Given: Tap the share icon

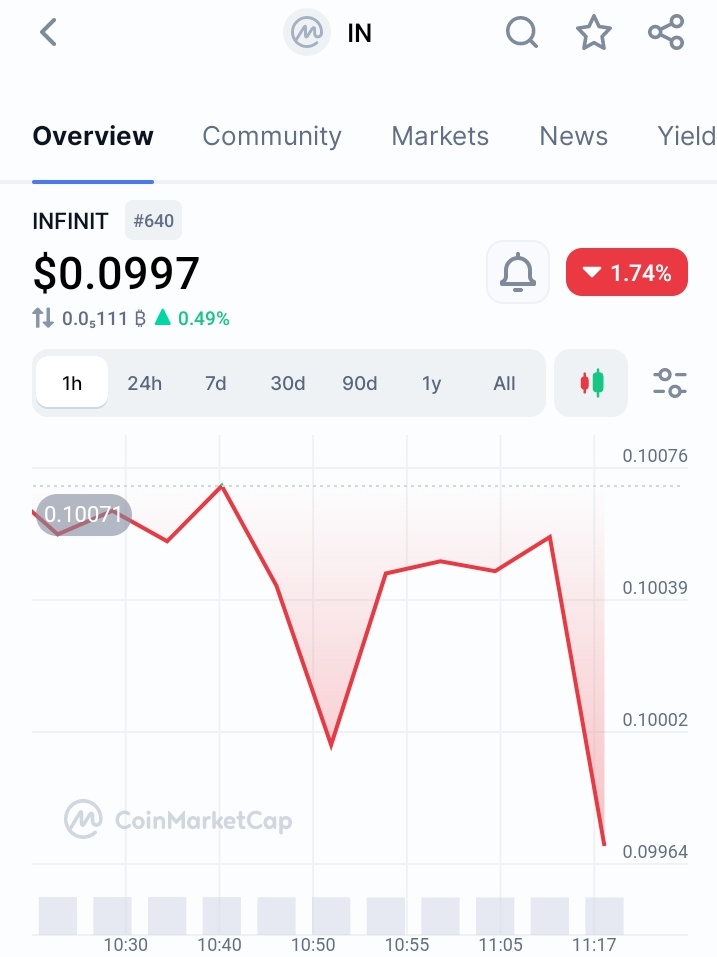Looking at the screenshot, I should [666, 33].
